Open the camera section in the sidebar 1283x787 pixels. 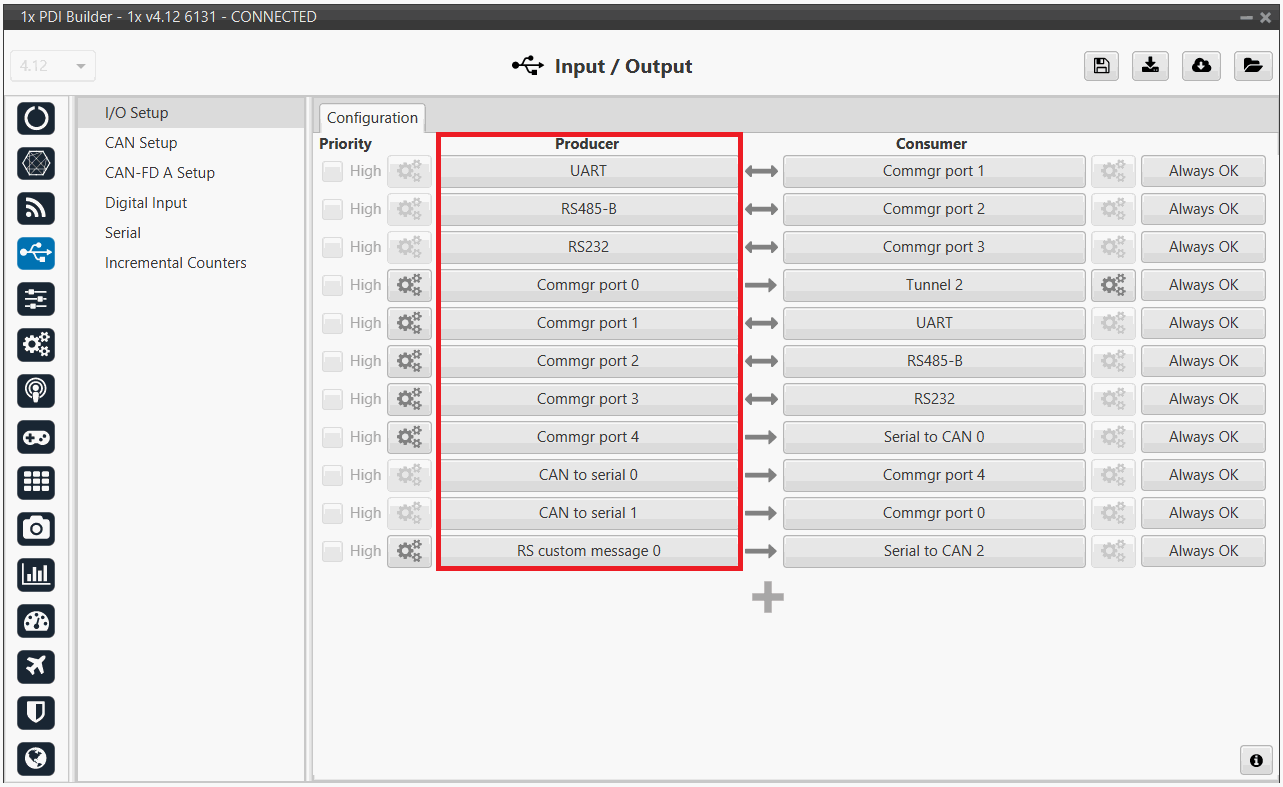pyautogui.click(x=36, y=528)
